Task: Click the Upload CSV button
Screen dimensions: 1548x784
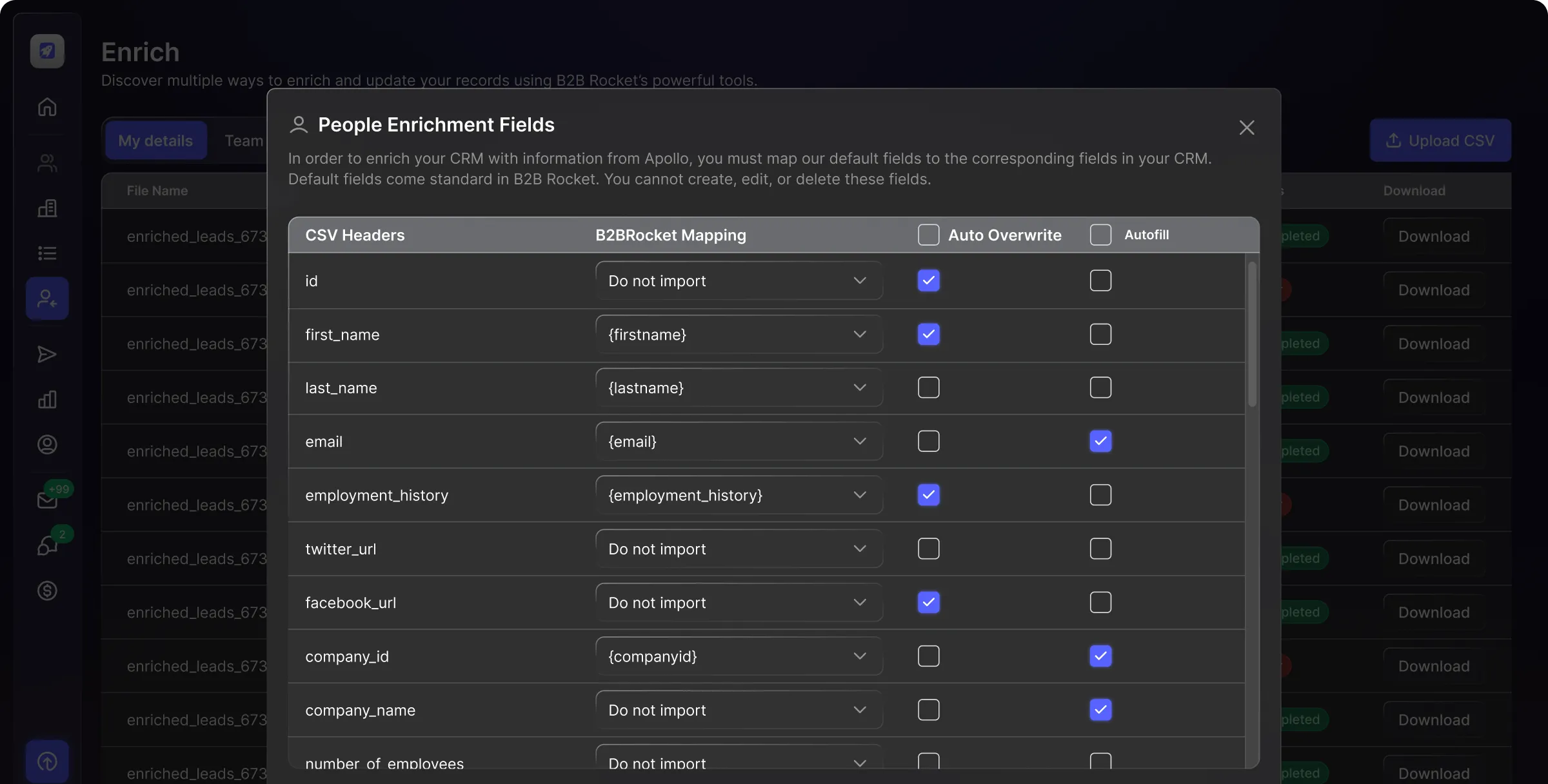Action: (x=1440, y=140)
